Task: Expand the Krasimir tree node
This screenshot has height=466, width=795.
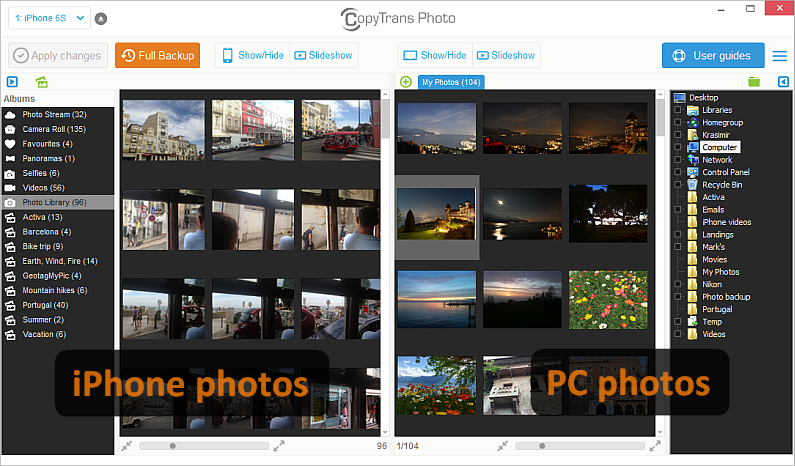Action: pos(678,134)
